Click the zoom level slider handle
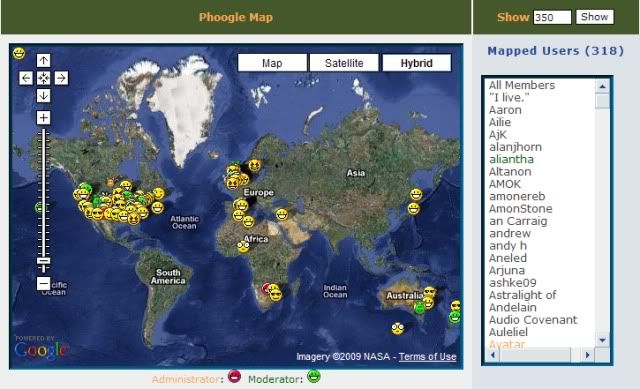Image resolution: width=640 pixels, height=389 pixels. click(44, 261)
